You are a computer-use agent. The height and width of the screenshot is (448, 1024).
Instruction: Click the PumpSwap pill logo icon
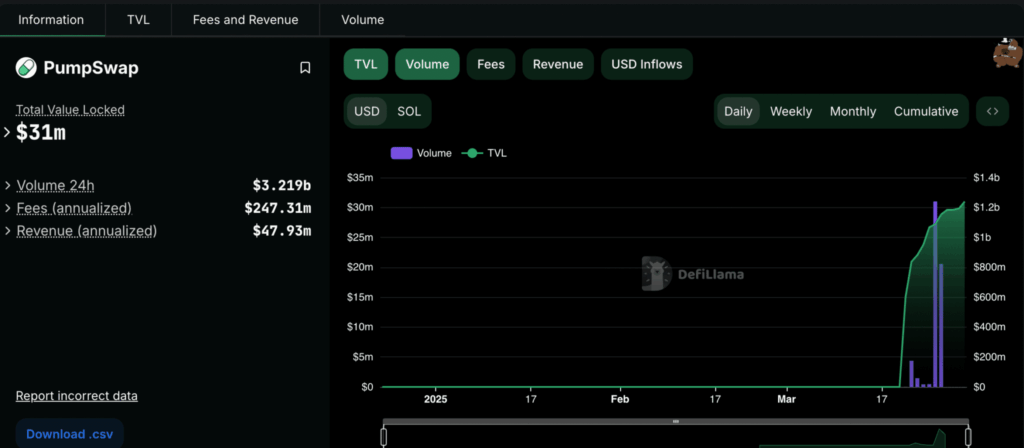pyautogui.click(x=26, y=68)
